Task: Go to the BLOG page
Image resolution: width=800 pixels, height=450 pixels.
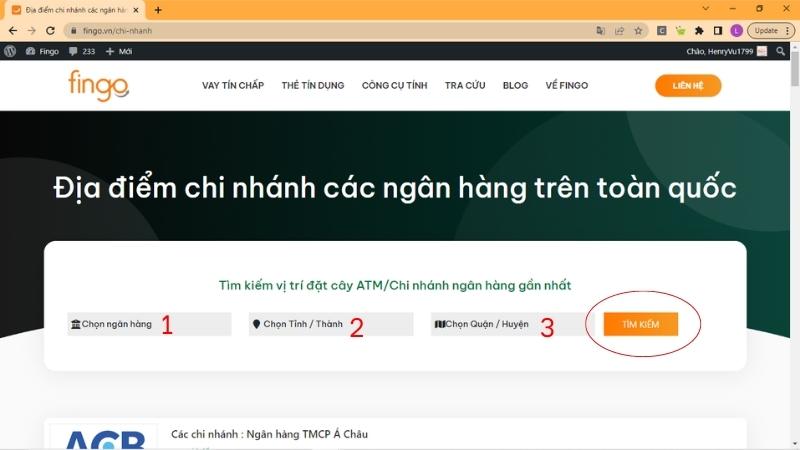Action: (515, 85)
